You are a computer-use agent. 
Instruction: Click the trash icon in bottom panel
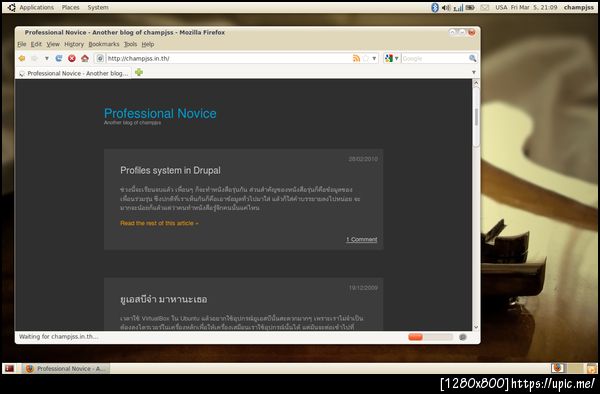click(592, 368)
